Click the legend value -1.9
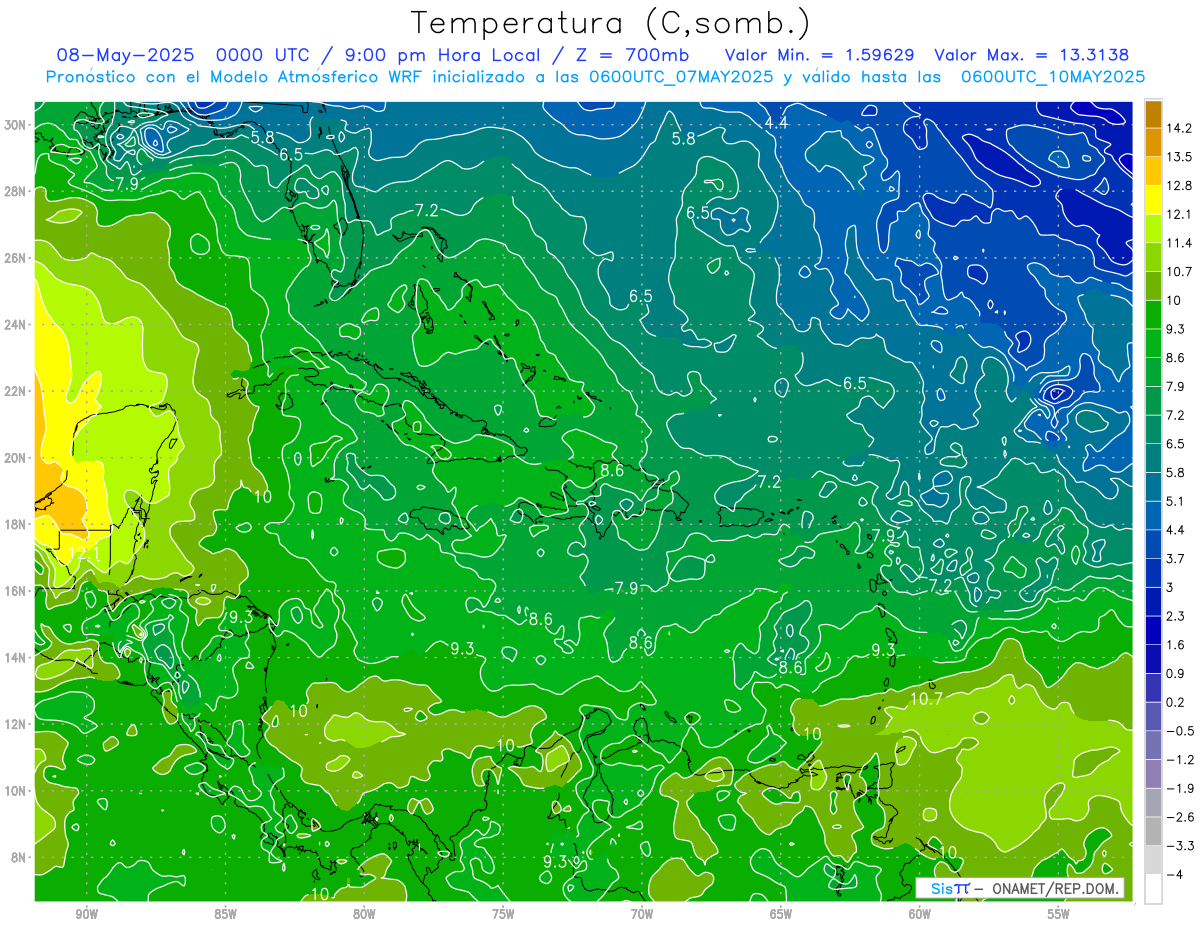Viewport: 1200px width, 927px height. (1178, 788)
